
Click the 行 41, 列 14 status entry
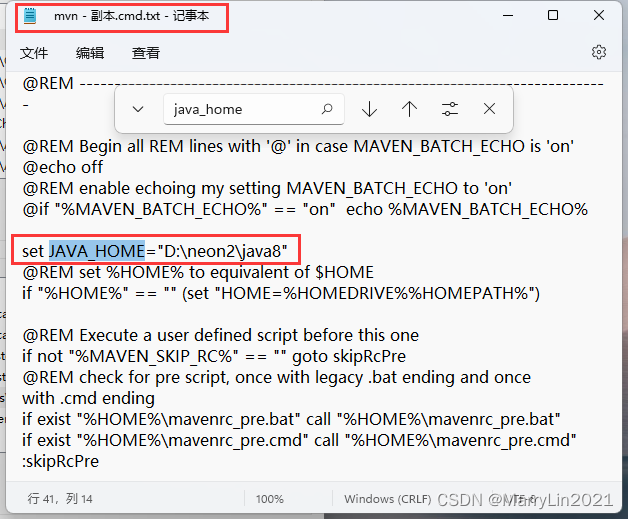coord(60,499)
